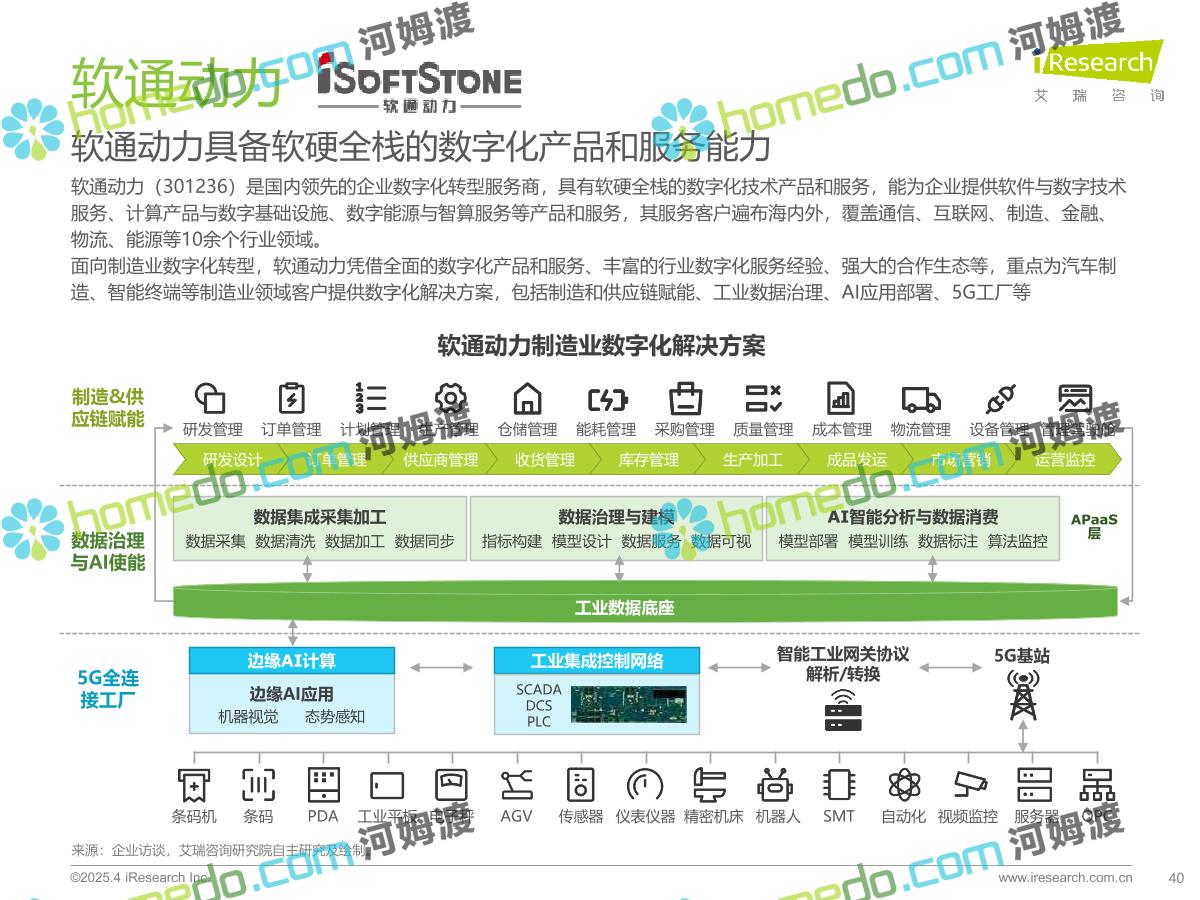Select the 模型设计 label
This screenshot has height=900, width=1200.
(582, 541)
